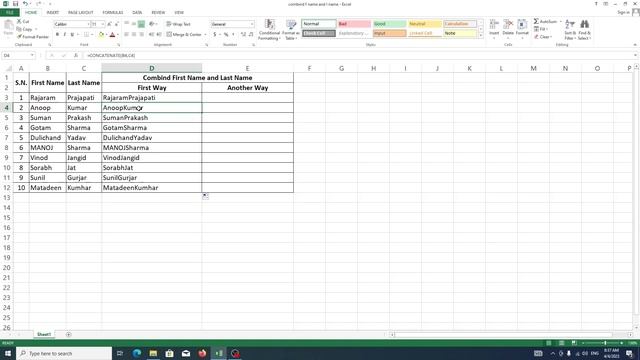Apply the Bad cell style
This screenshot has height=360, width=640.
tap(354, 24)
